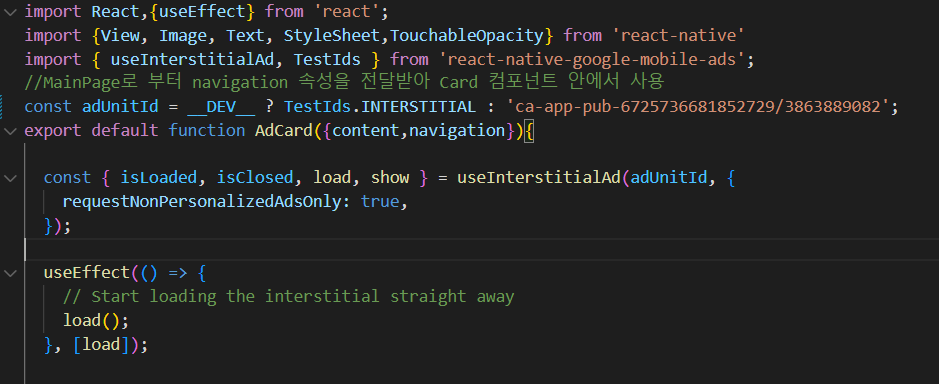Click the isClosed destructured variable

click(255, 178)
